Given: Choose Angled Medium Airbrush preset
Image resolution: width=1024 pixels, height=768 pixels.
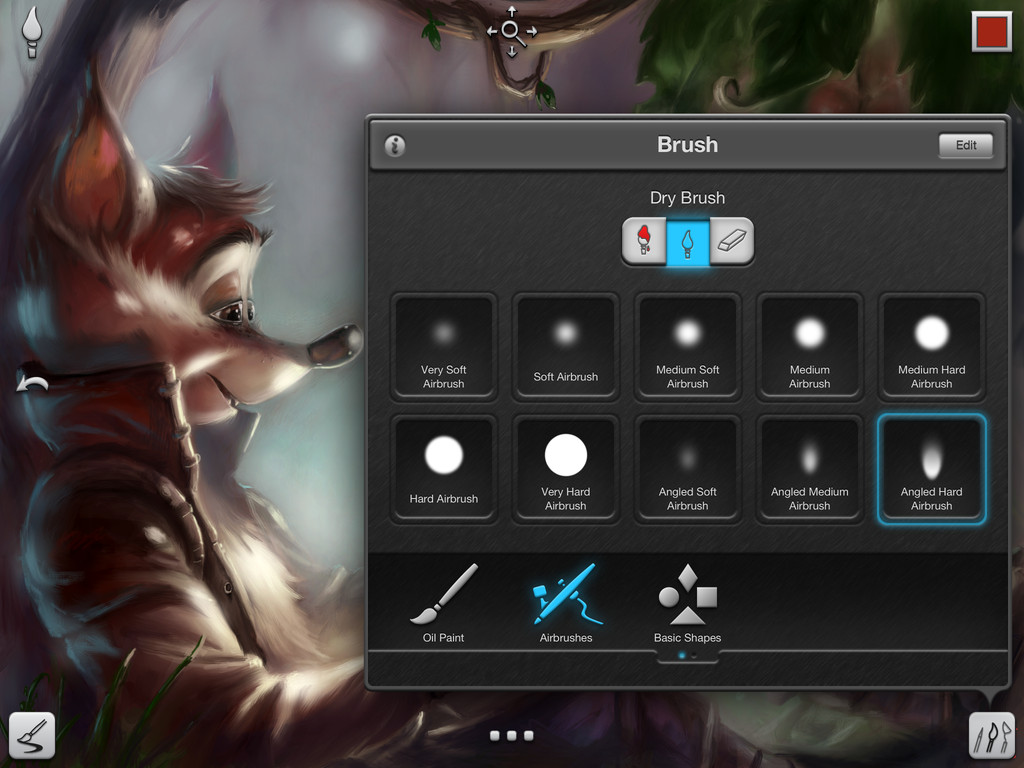Looking at the screenshot, I should pos(810,469).
